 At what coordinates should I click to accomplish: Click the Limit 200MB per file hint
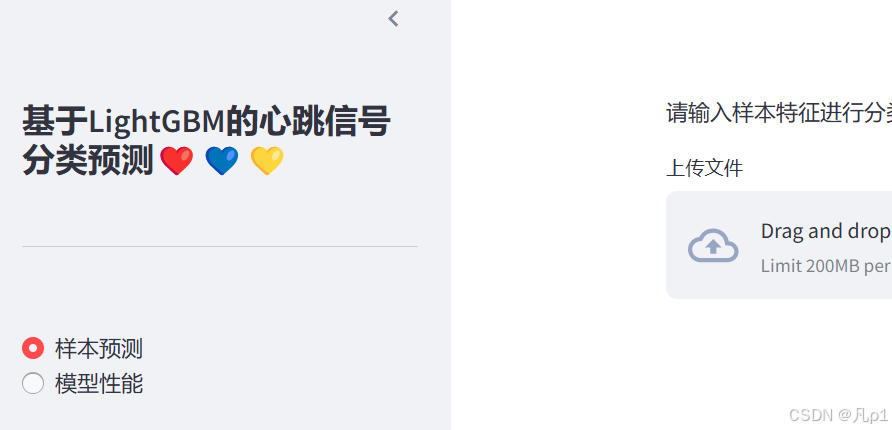point(826,266)
